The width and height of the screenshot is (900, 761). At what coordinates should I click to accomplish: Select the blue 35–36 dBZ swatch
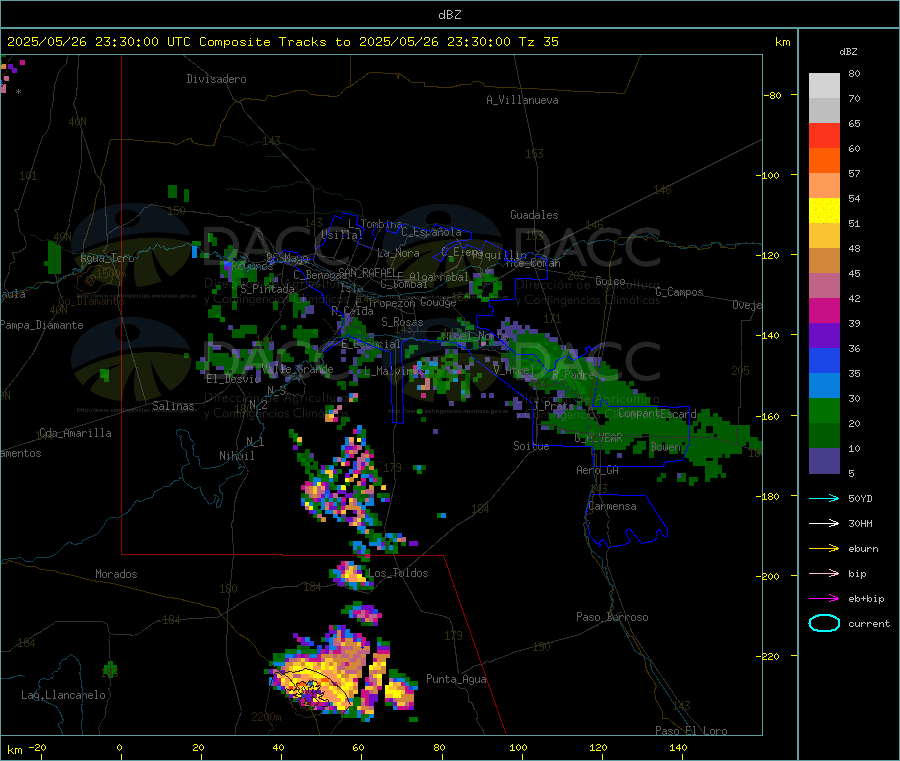click(824, 360)
